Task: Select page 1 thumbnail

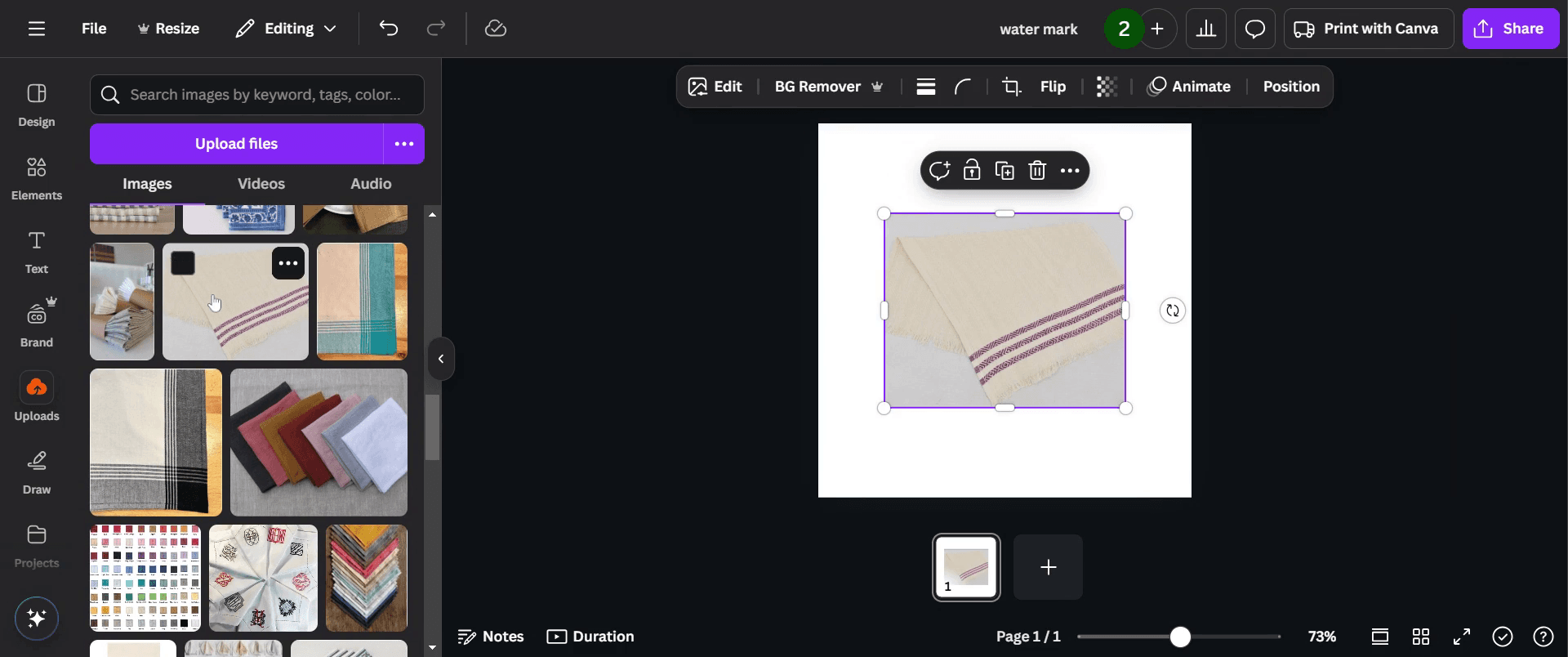Action: tap(966, 568)
